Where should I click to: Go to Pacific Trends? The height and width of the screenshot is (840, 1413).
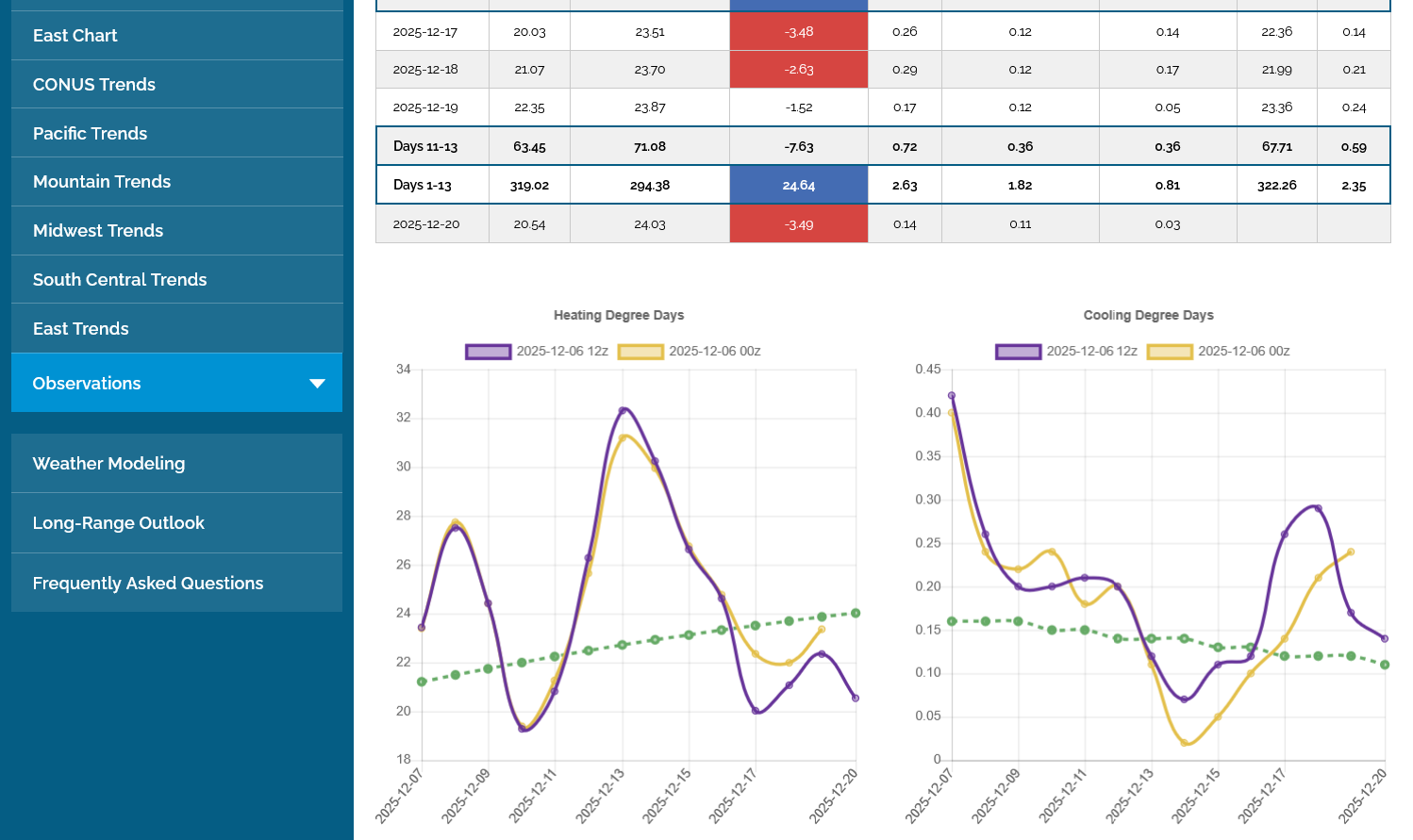coord(90,134)
